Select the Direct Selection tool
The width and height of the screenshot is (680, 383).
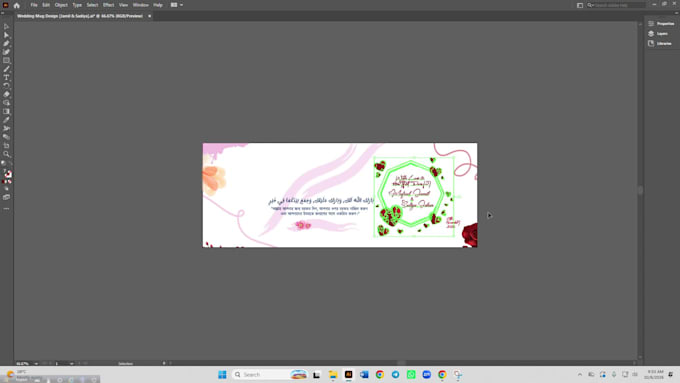(6, 35)
